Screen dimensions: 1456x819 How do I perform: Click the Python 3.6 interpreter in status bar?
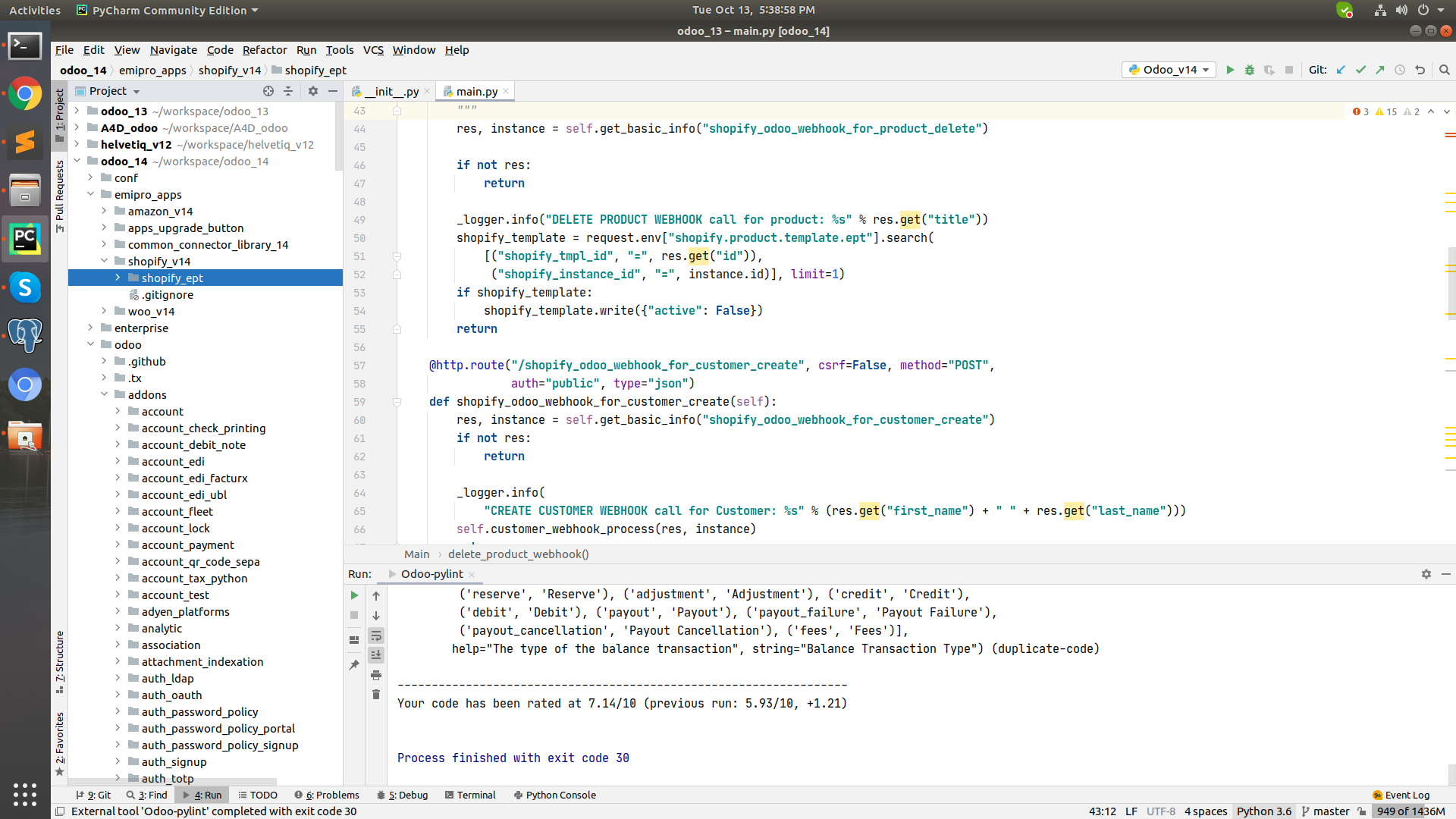pos(1263,811)
